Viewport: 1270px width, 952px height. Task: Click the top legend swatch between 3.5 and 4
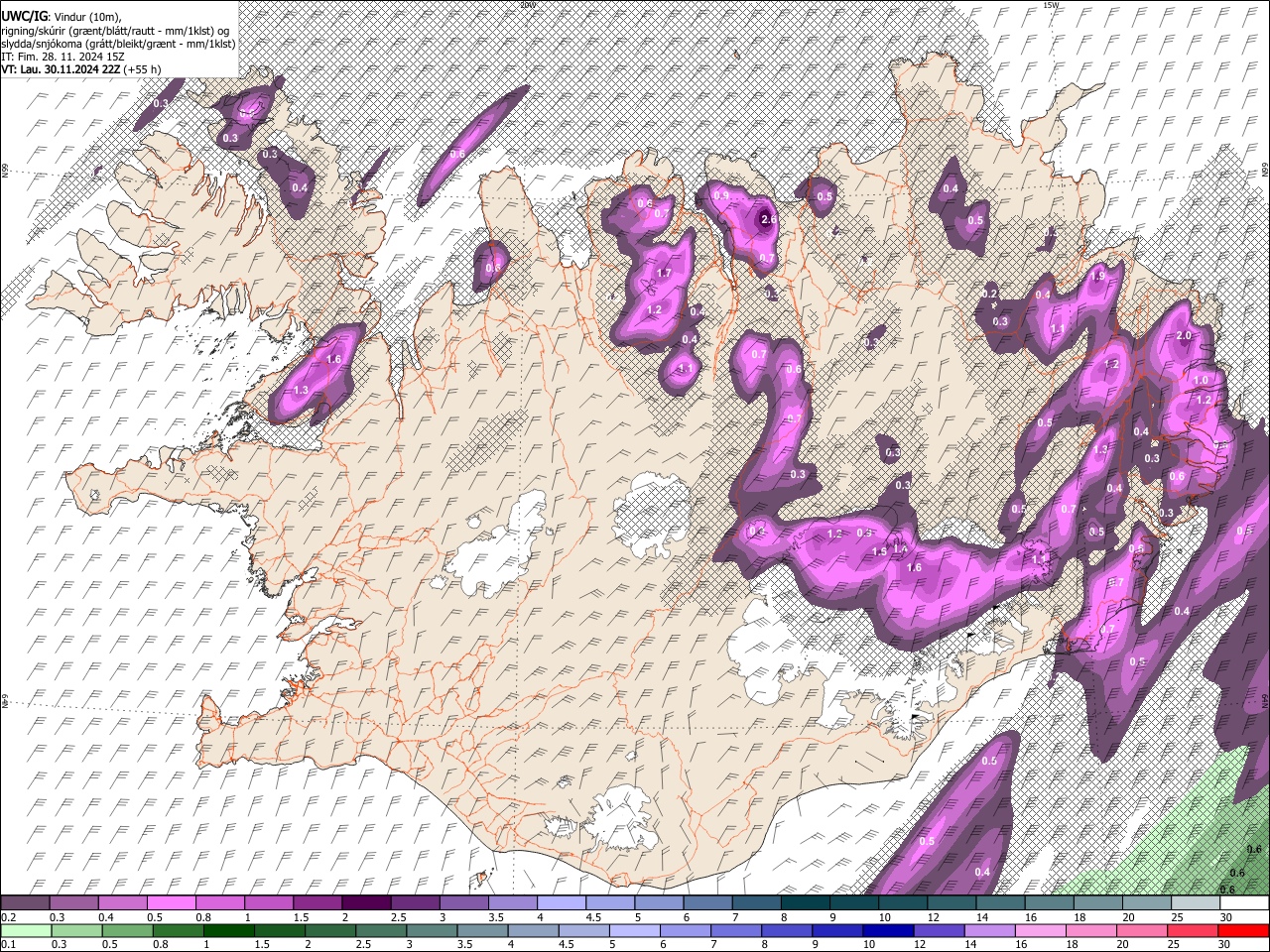point(513,903)
